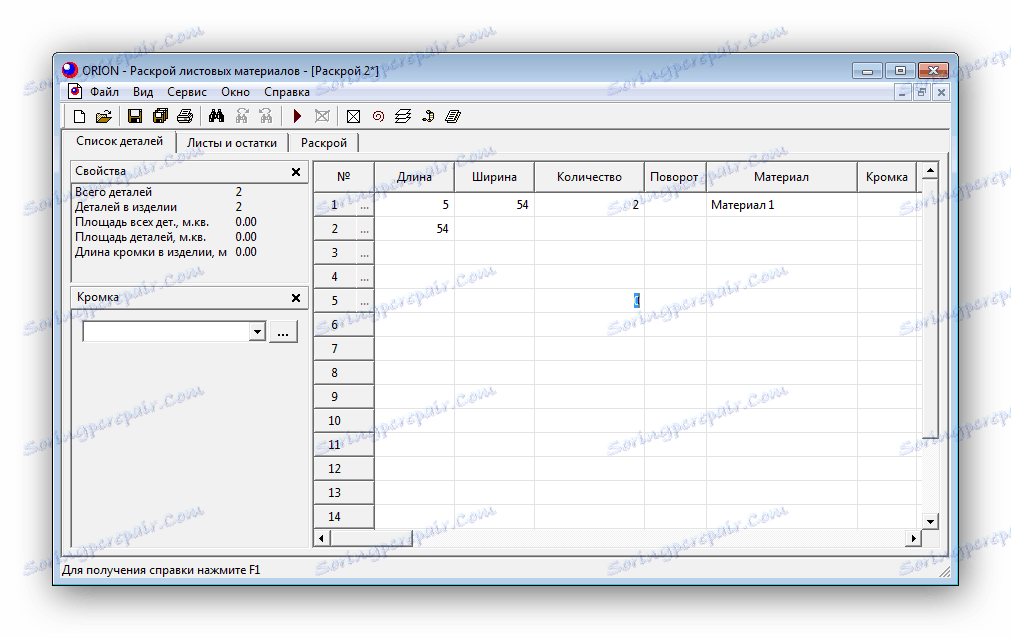1011x638 pixels.
Task: Start cutting with the dark red play arrow
Action: coord(297,116)
